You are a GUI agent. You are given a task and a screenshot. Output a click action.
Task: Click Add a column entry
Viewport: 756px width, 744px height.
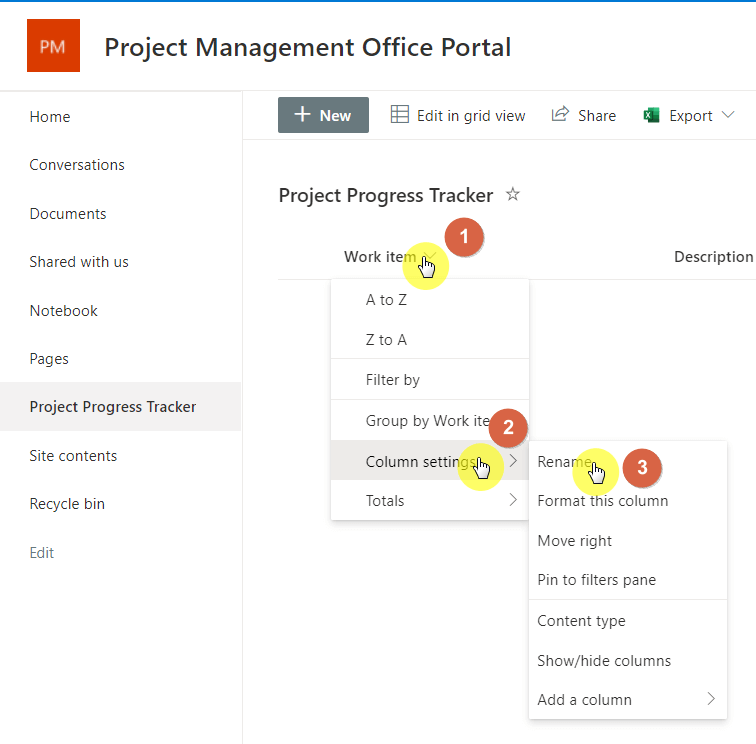point(628,699)
